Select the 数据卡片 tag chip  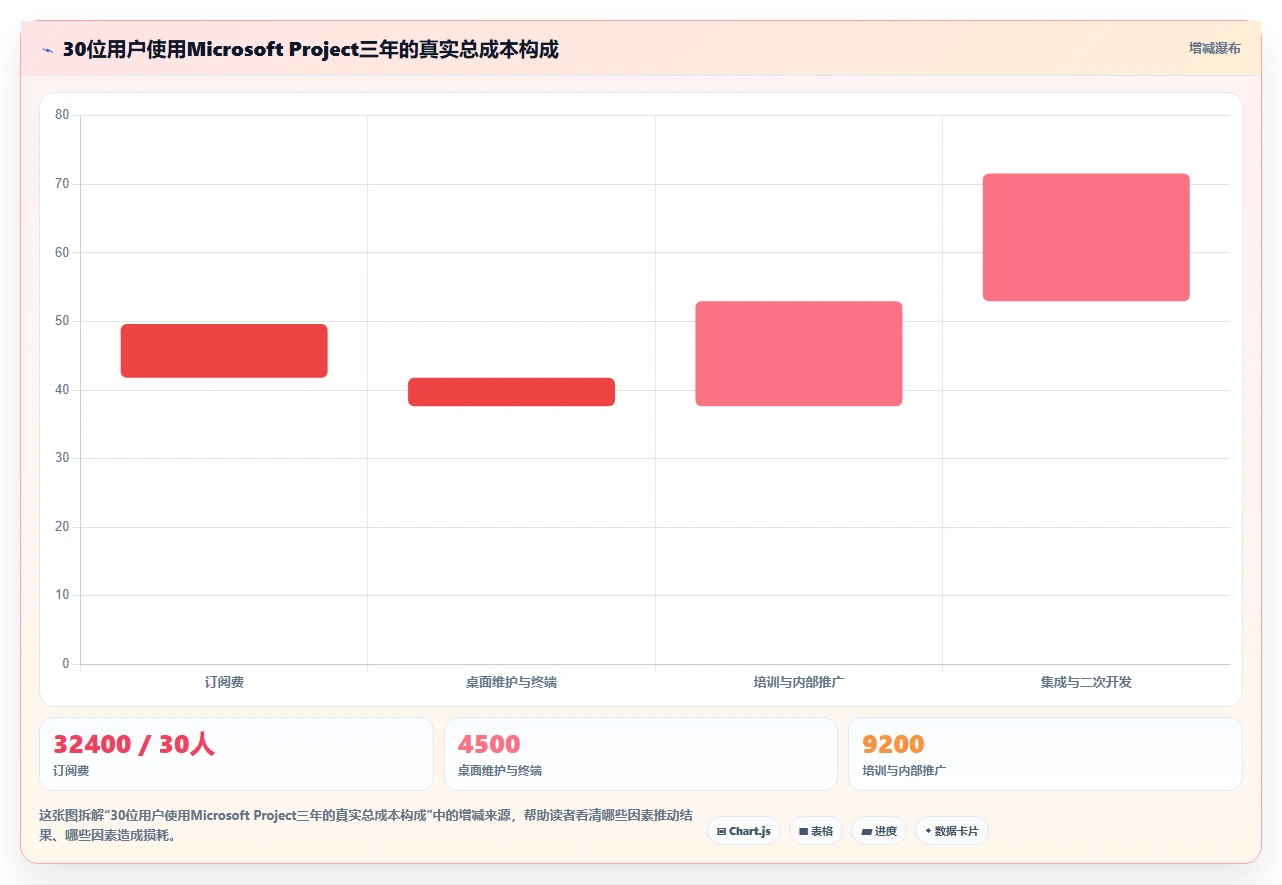pos(951,831)
